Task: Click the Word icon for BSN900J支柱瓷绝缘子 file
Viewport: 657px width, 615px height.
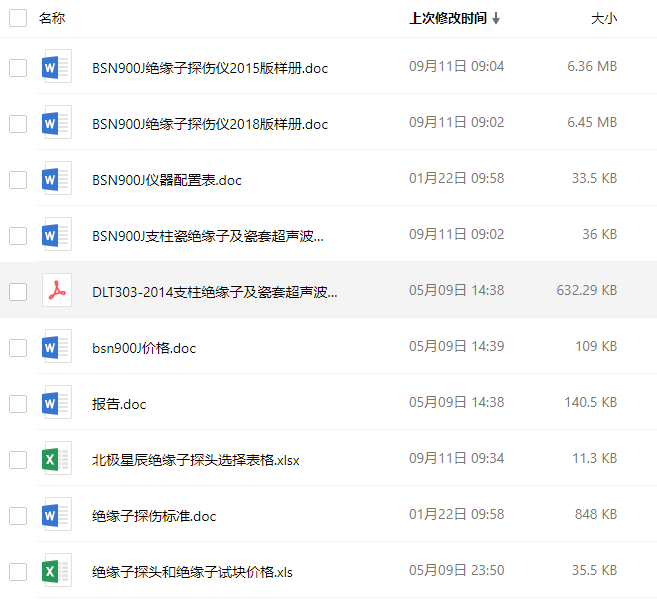Action: (57, 234)
